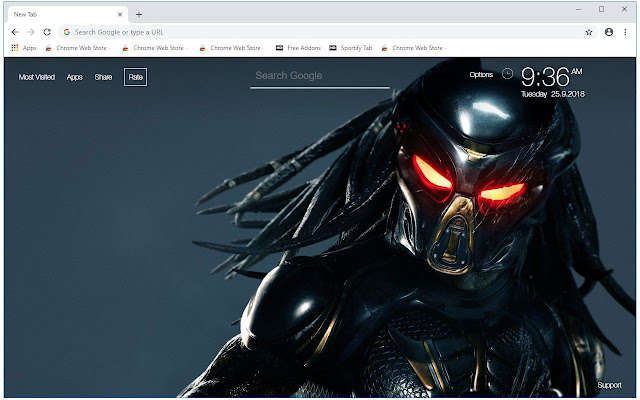The image size is (640, 400).
Task: Open the Free Addons bookmark
Action: point(298,48)
